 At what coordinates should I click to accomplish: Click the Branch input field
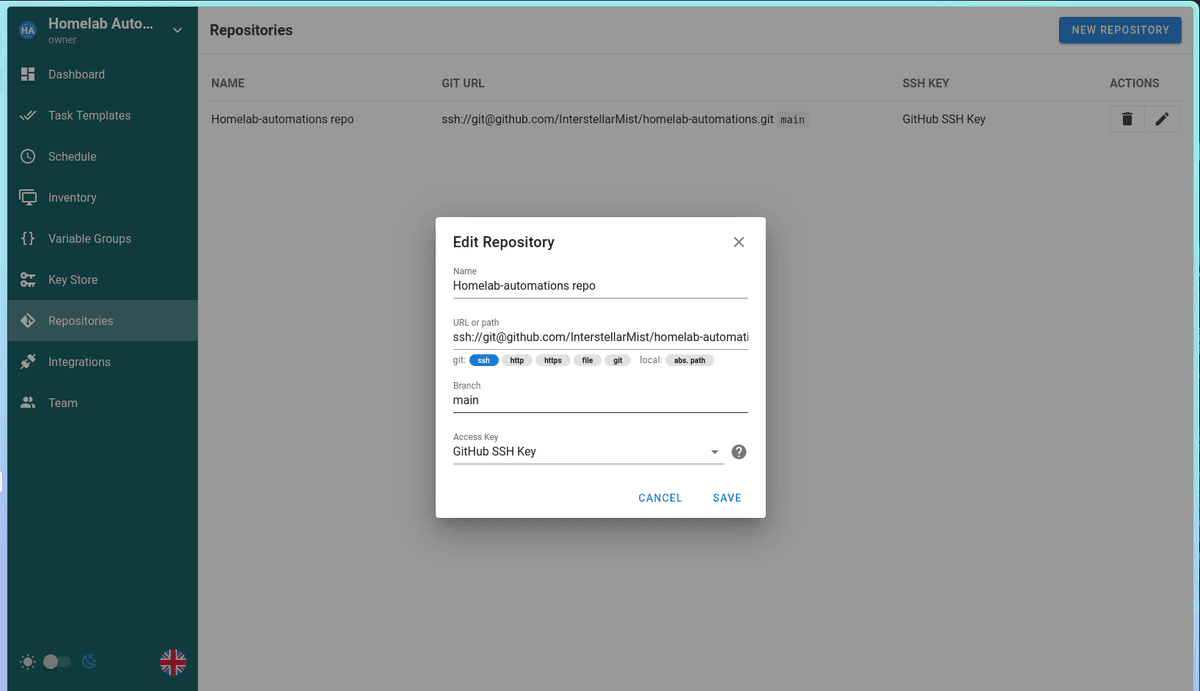tap(600, 400)
